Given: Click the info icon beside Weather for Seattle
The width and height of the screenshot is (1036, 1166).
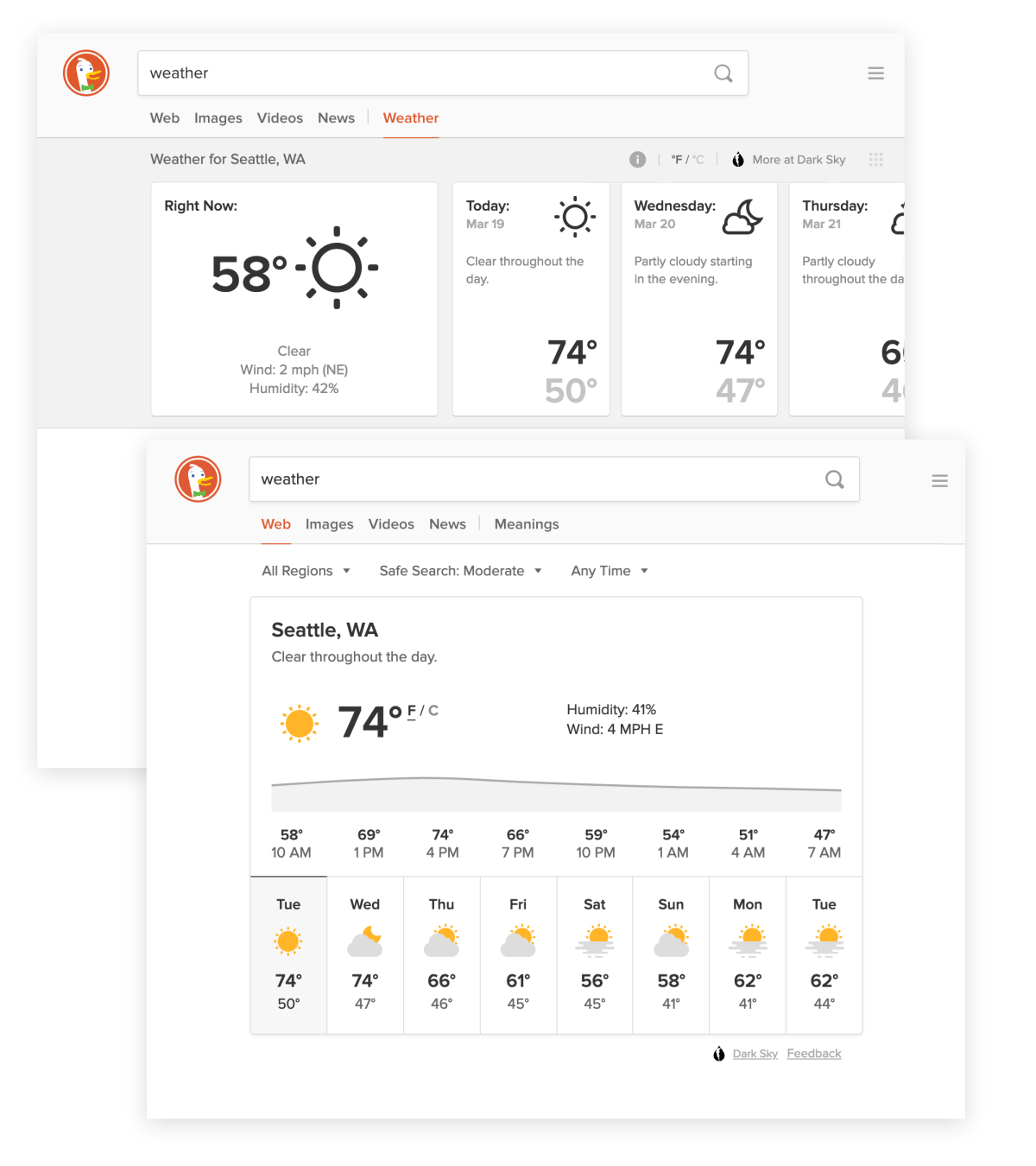Looking at the screenshot, I should point(637,159).
